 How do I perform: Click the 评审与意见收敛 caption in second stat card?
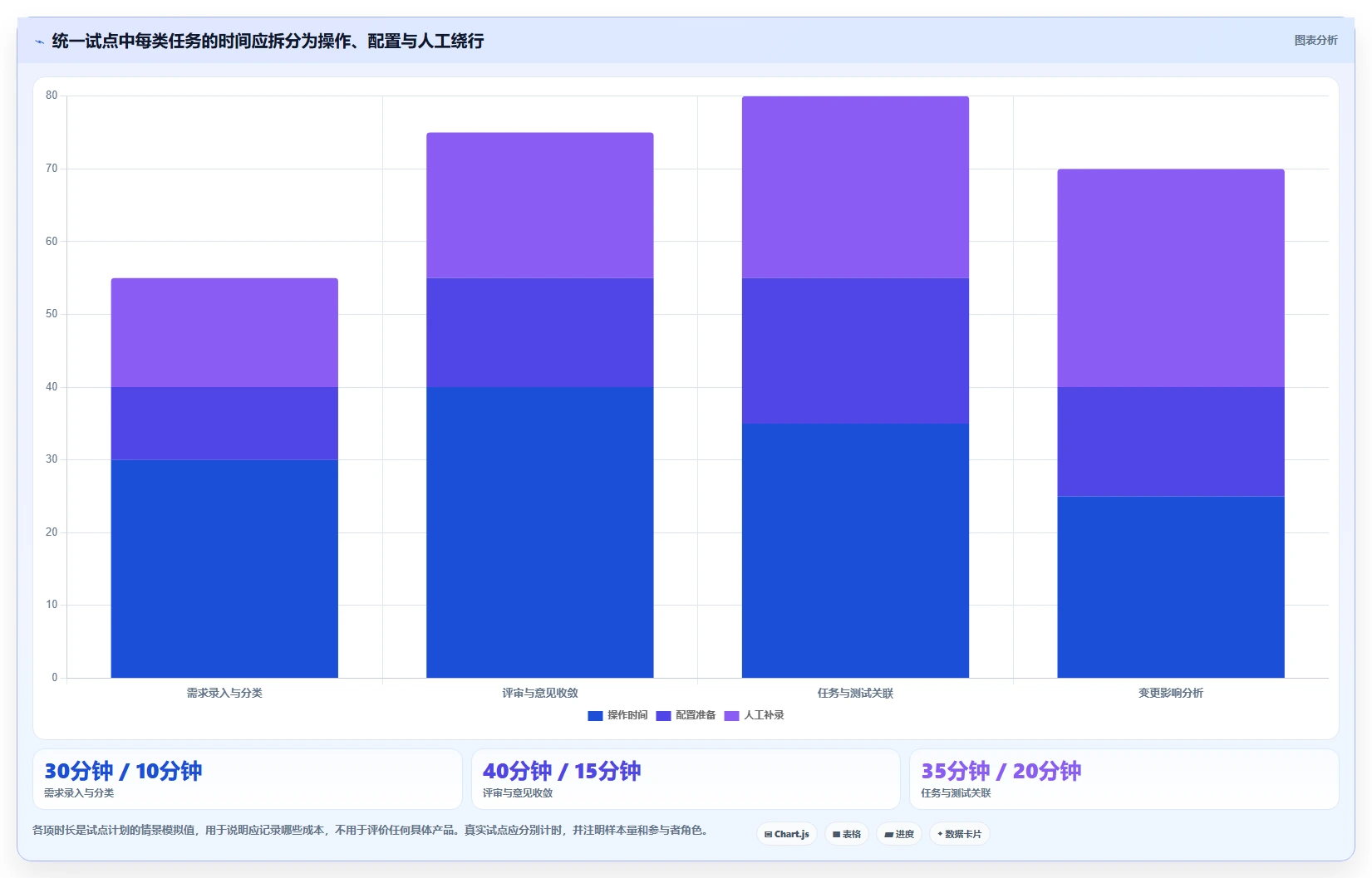[518, 793]
